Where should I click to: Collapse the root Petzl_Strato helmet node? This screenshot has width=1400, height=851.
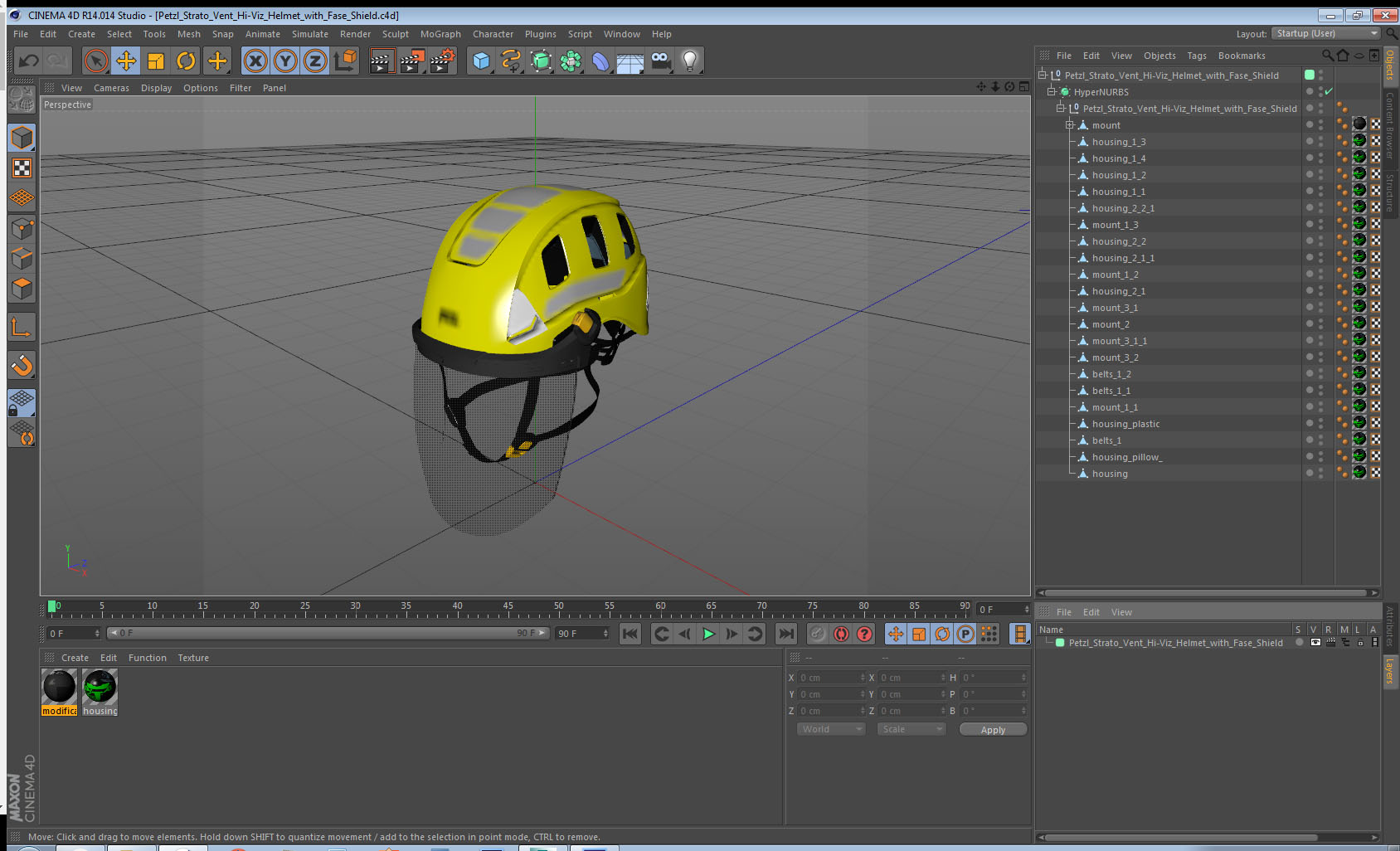pos(1043,75)
